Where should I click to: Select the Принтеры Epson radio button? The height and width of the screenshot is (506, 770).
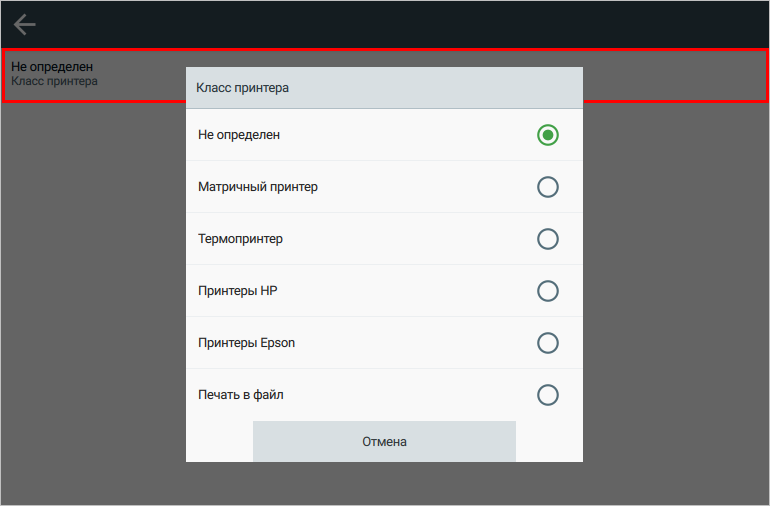point(548,343)
